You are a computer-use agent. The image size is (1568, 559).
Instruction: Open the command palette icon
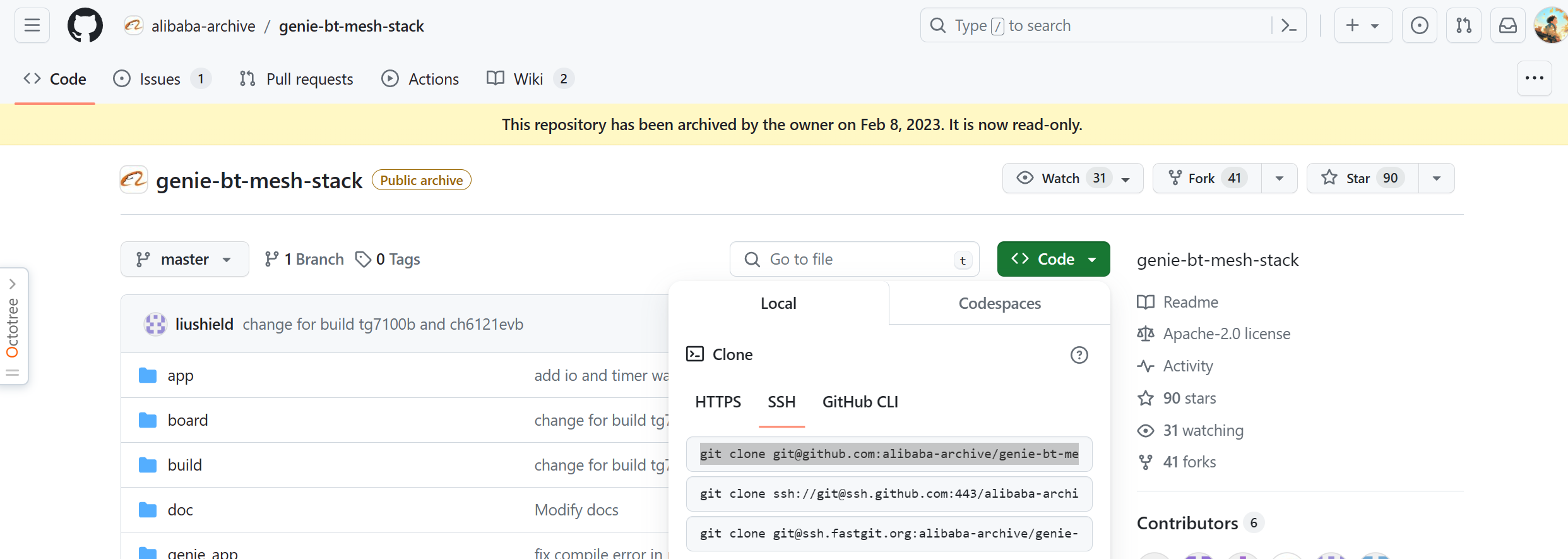click(x=1288, y=25)
